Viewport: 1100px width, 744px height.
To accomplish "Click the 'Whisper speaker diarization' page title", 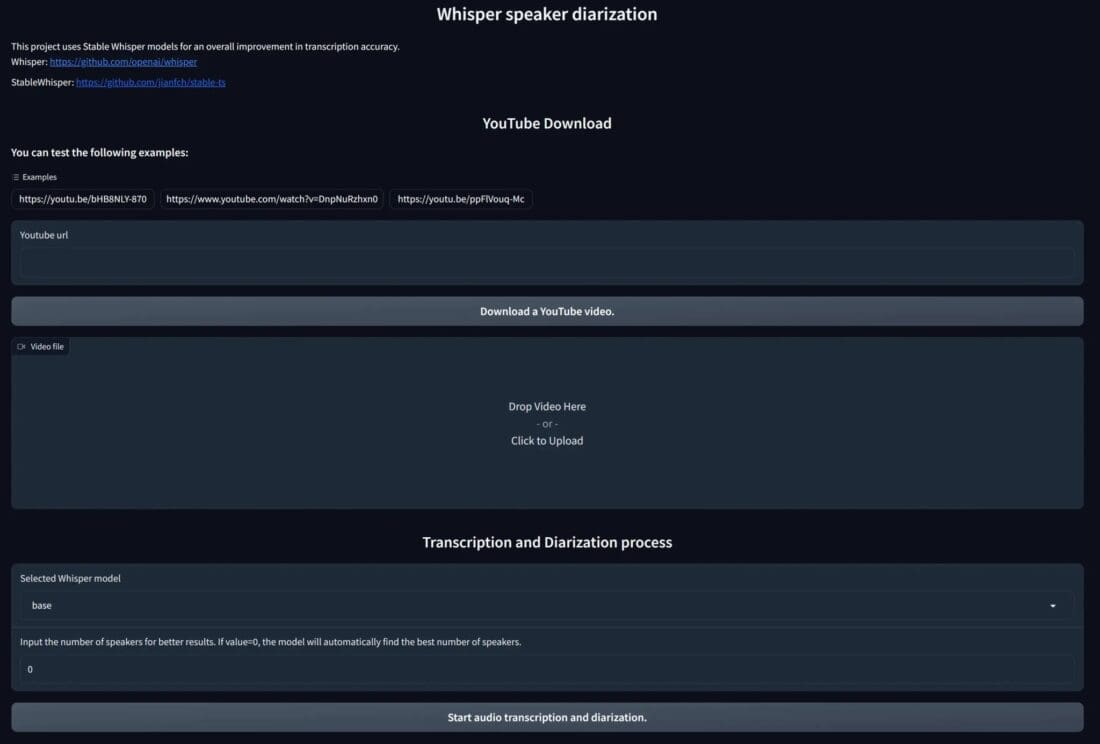I will (x=547, y=15).
